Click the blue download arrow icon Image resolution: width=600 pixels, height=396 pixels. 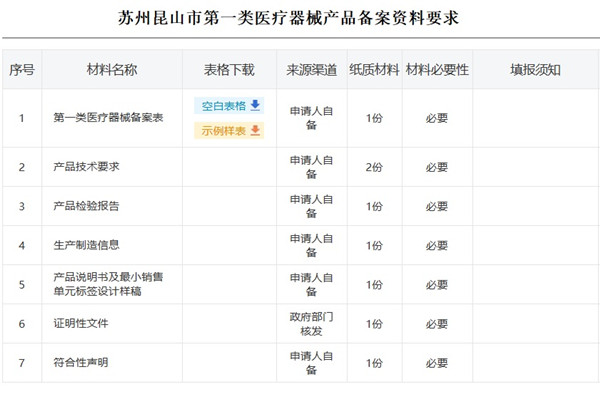coord(255,105)
